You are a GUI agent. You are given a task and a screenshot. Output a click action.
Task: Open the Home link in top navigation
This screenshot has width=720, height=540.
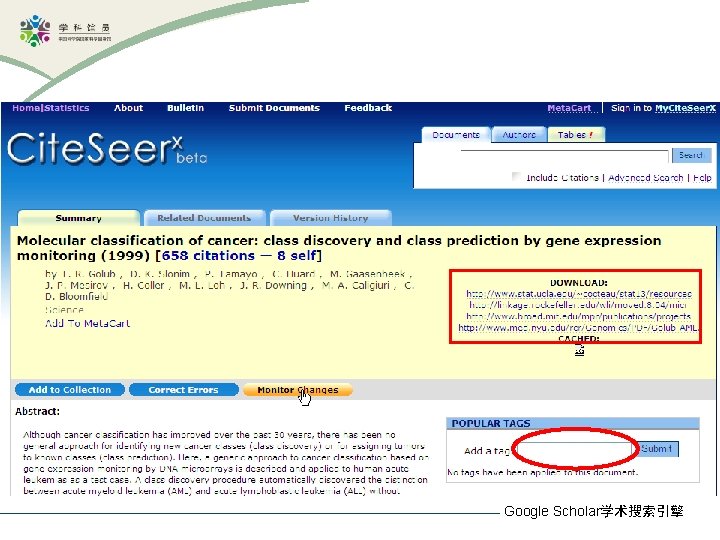pyautogui.click(x=26, y=108)
